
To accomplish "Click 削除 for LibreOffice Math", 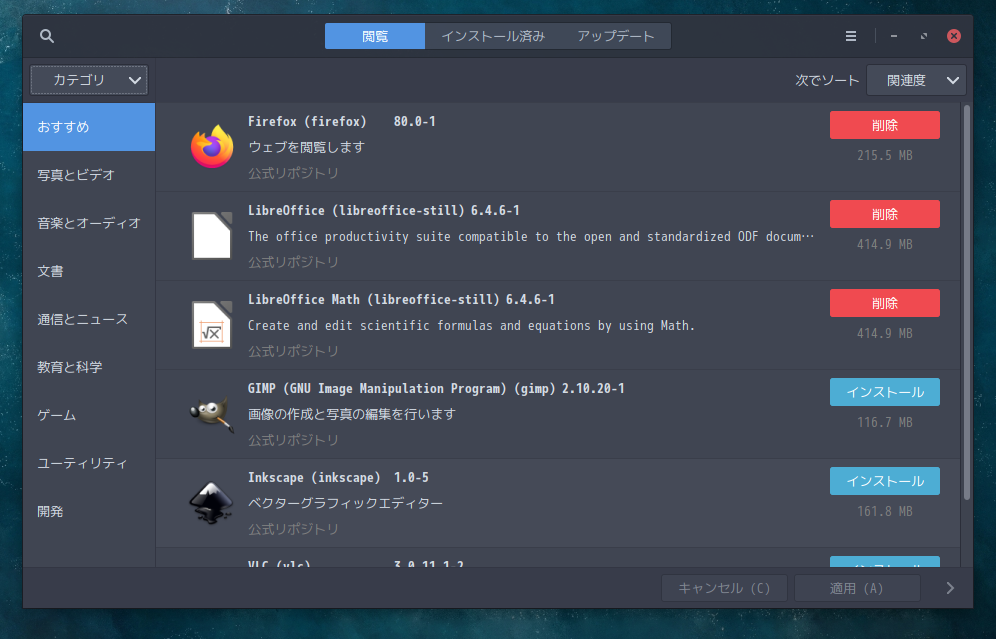I will coord(885,303).
